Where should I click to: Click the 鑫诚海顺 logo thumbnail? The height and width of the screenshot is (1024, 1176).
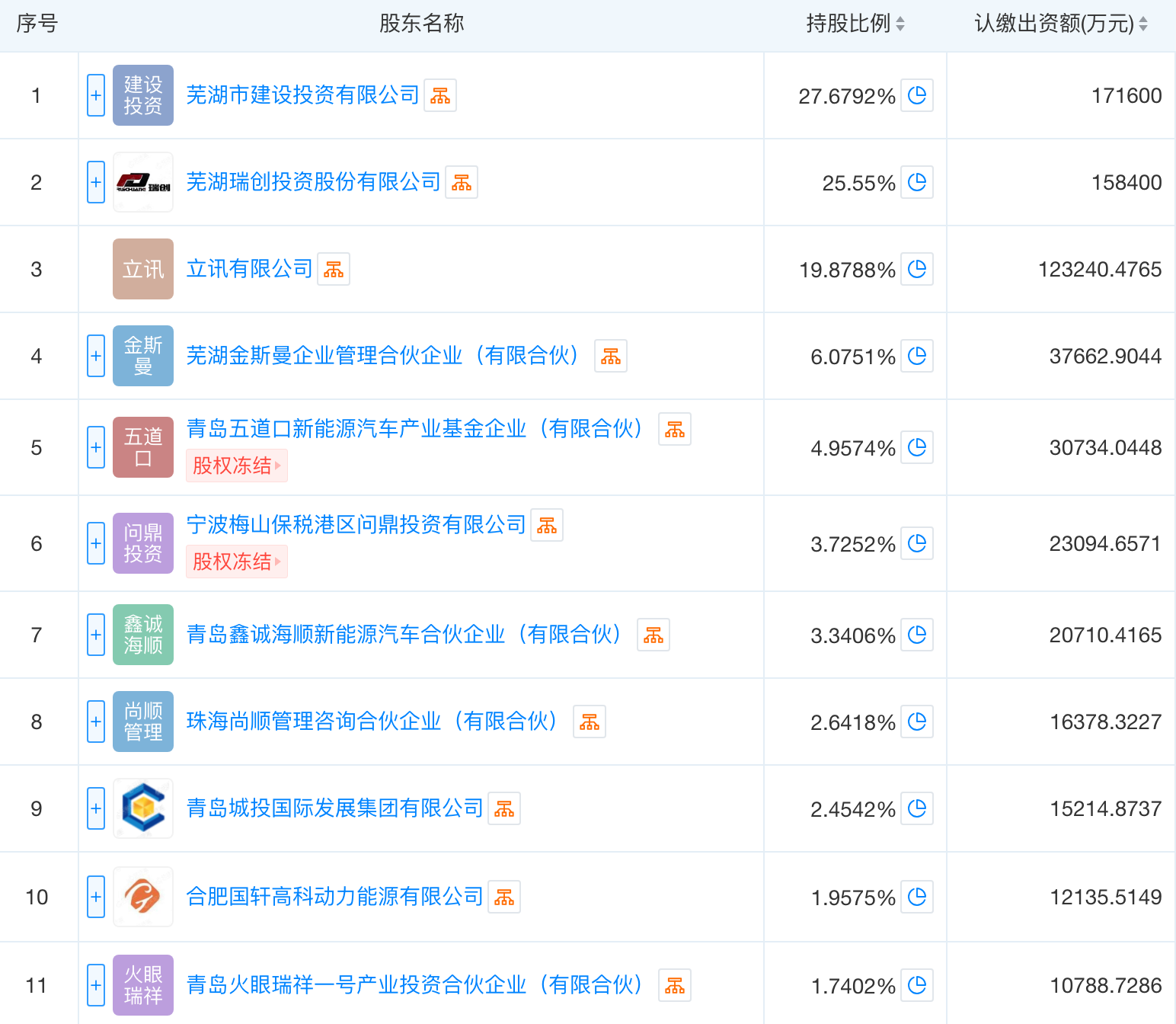pos(143,635)
